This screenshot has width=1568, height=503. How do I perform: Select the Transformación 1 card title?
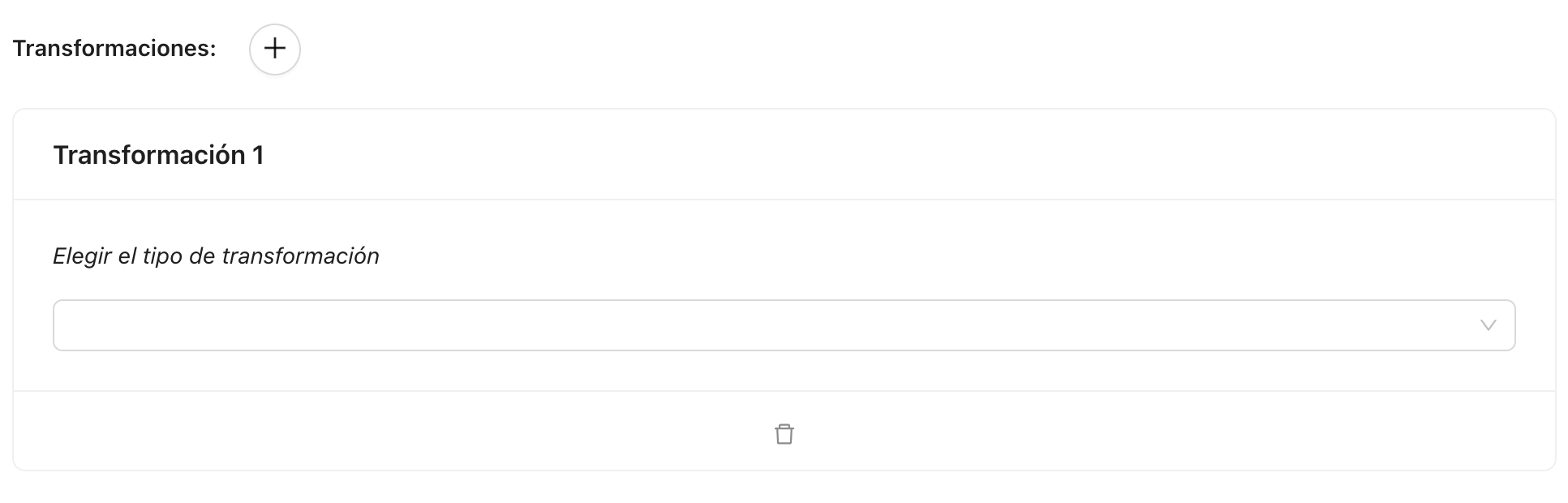(159, 155)
